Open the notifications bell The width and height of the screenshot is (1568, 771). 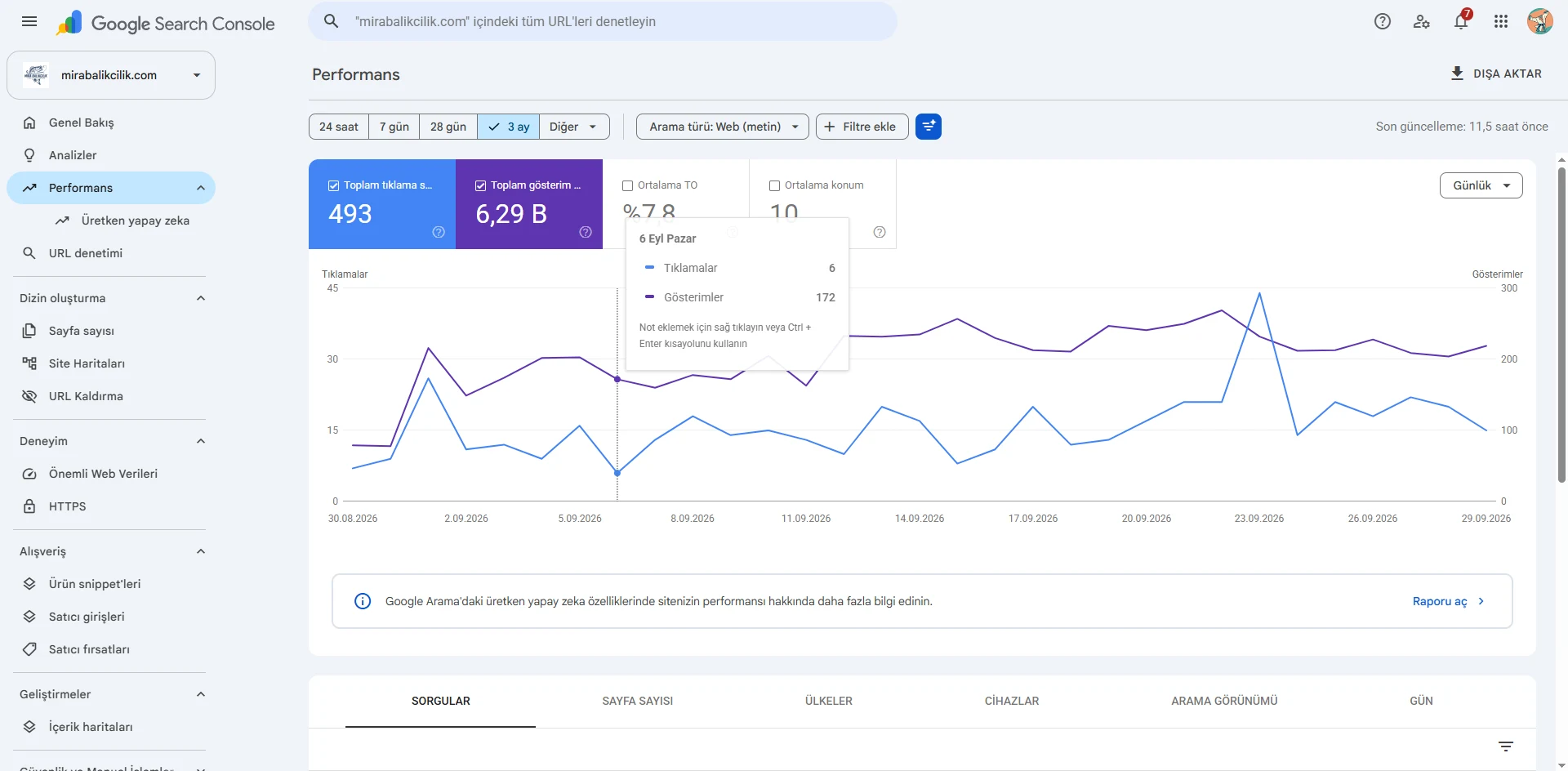(1461, 22)
